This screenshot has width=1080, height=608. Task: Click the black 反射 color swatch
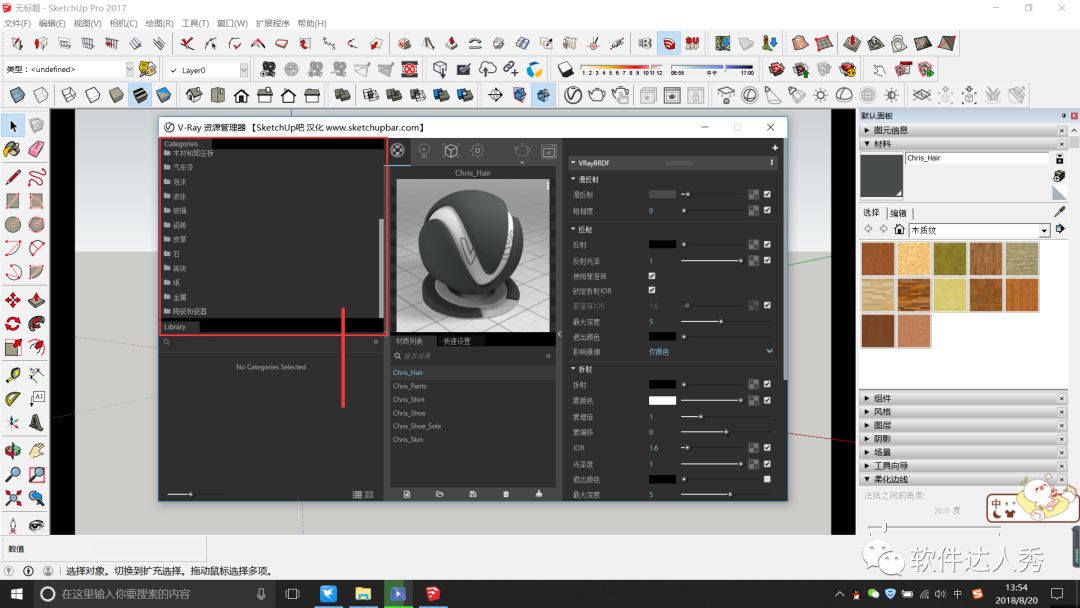(662, 244)
